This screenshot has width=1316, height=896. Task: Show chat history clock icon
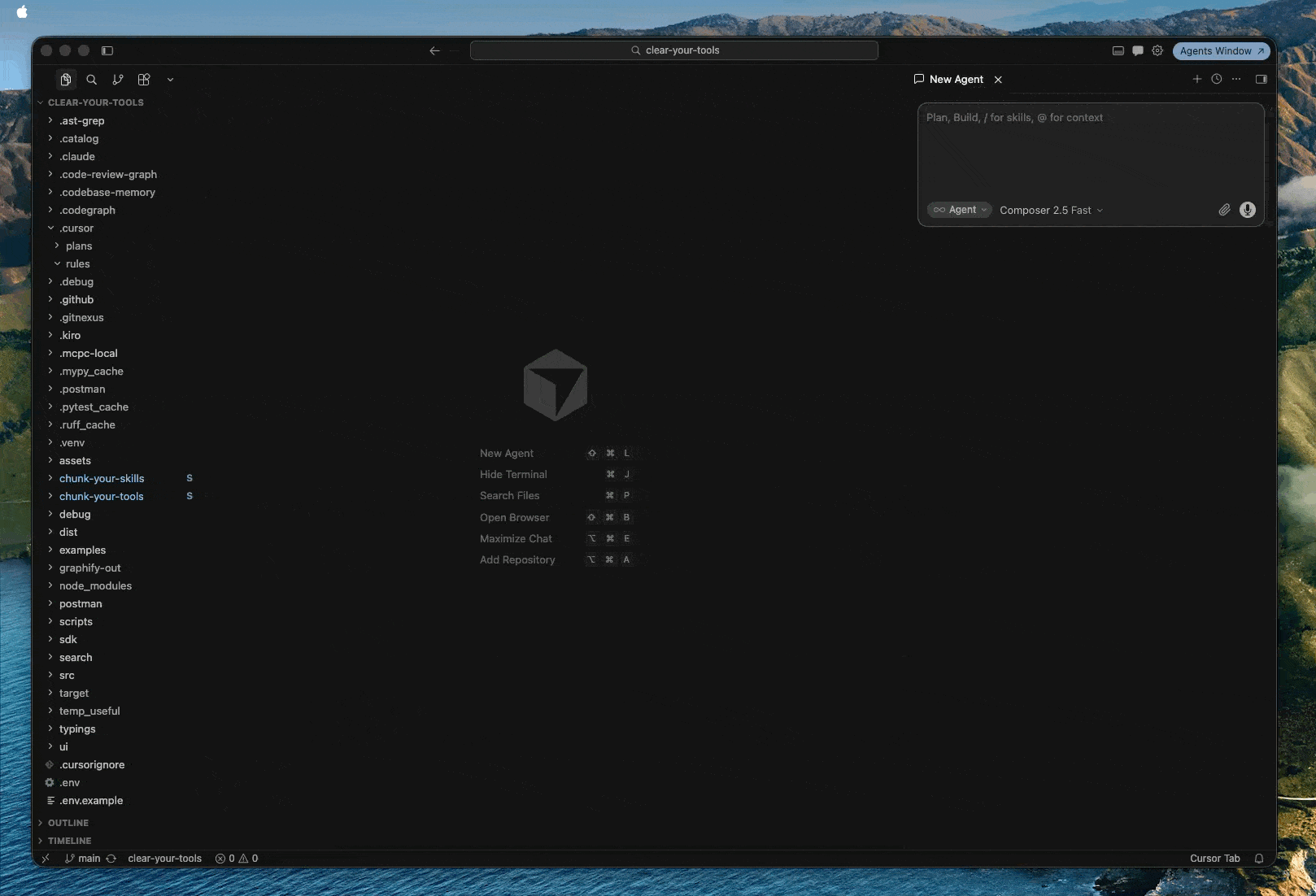pyautogui.click(x=1217, y=79)
